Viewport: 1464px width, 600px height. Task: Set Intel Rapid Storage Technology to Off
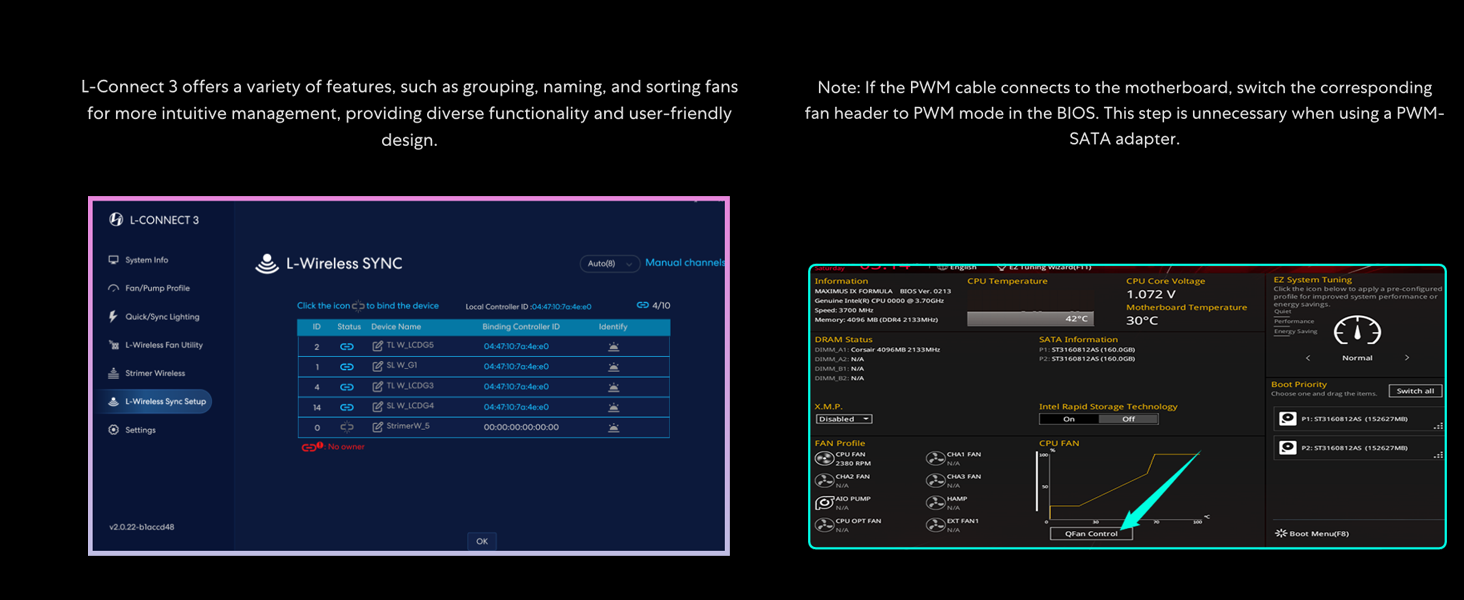(x=1128, y=419)
